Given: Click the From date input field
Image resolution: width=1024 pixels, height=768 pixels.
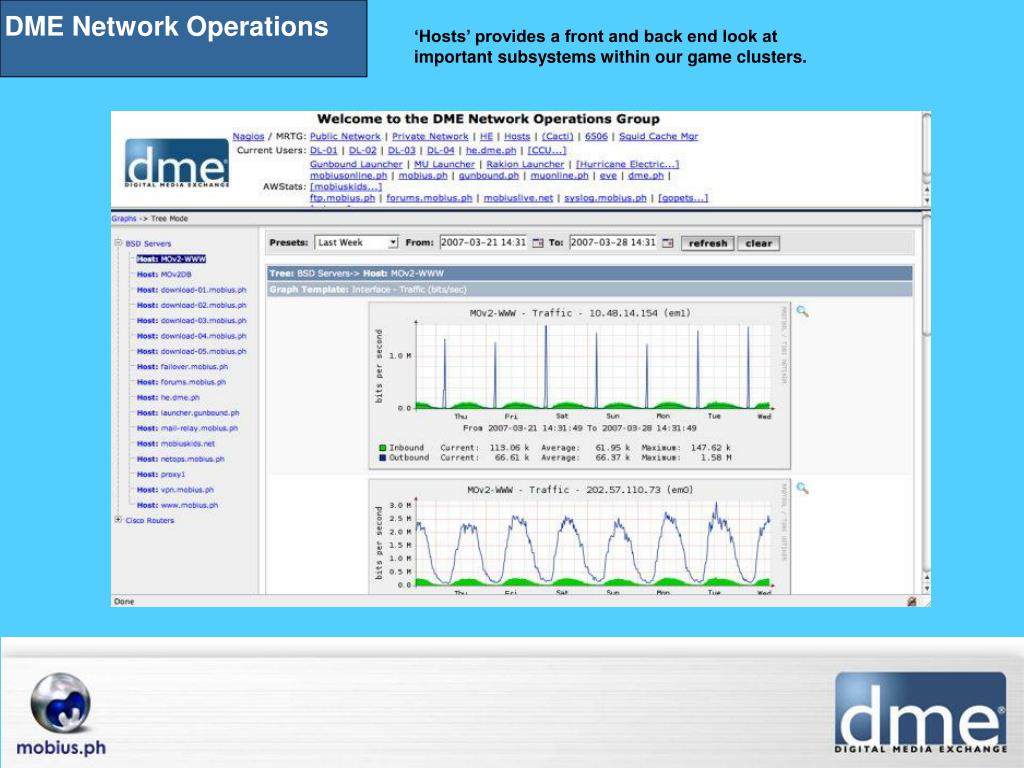Looking at the screenshot, I should pyautogui.click(x=483, y=242).
